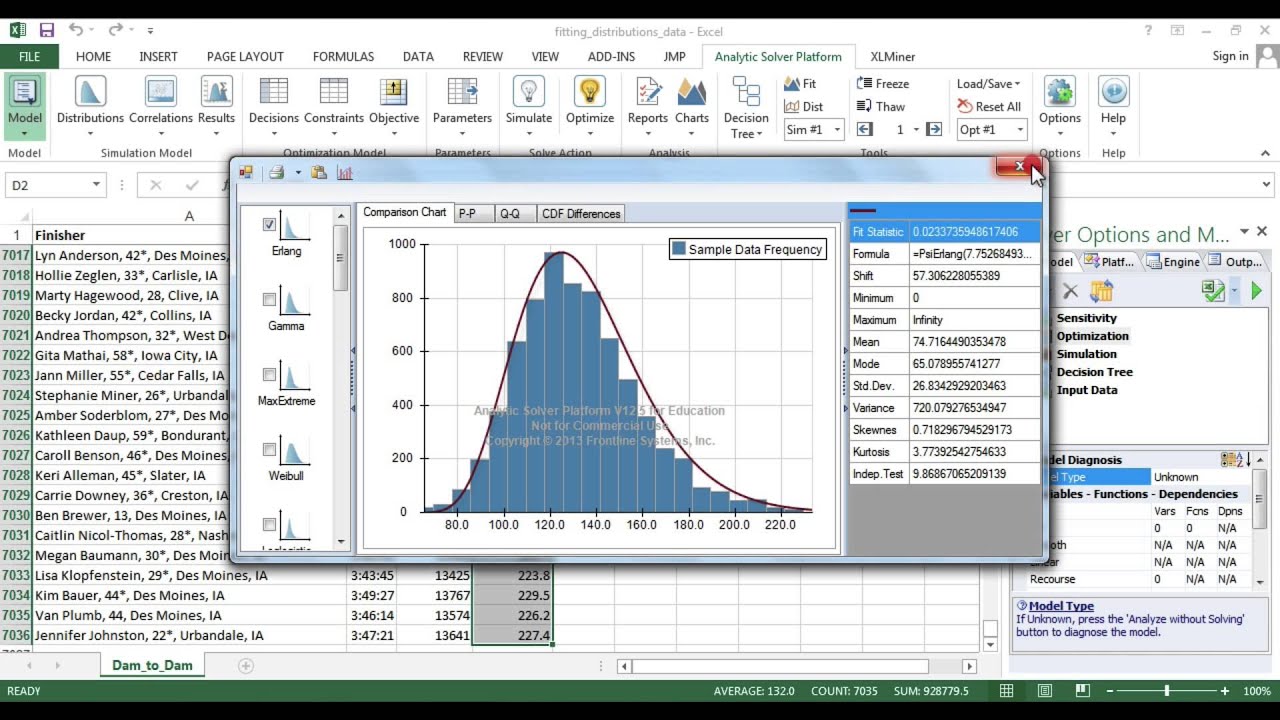
Task: Click the Sign in link
Action: point(1230,56)
